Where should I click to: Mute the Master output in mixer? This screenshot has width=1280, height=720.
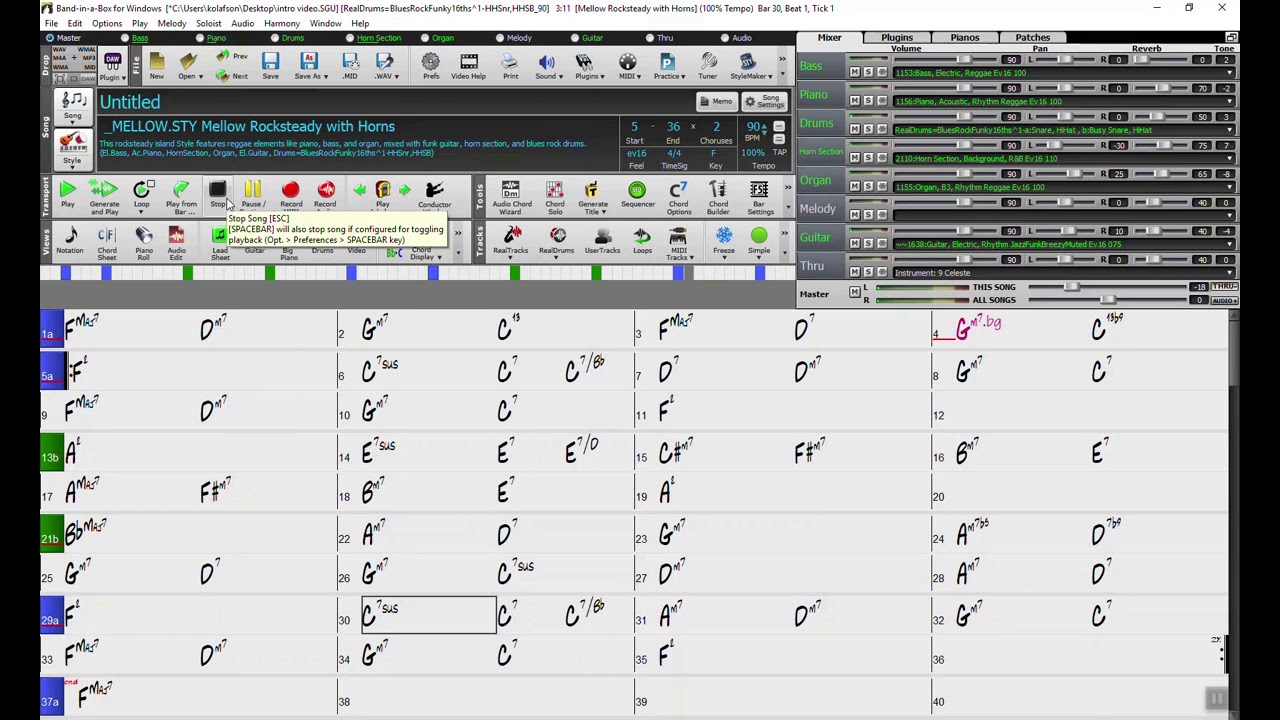[855, 293]
